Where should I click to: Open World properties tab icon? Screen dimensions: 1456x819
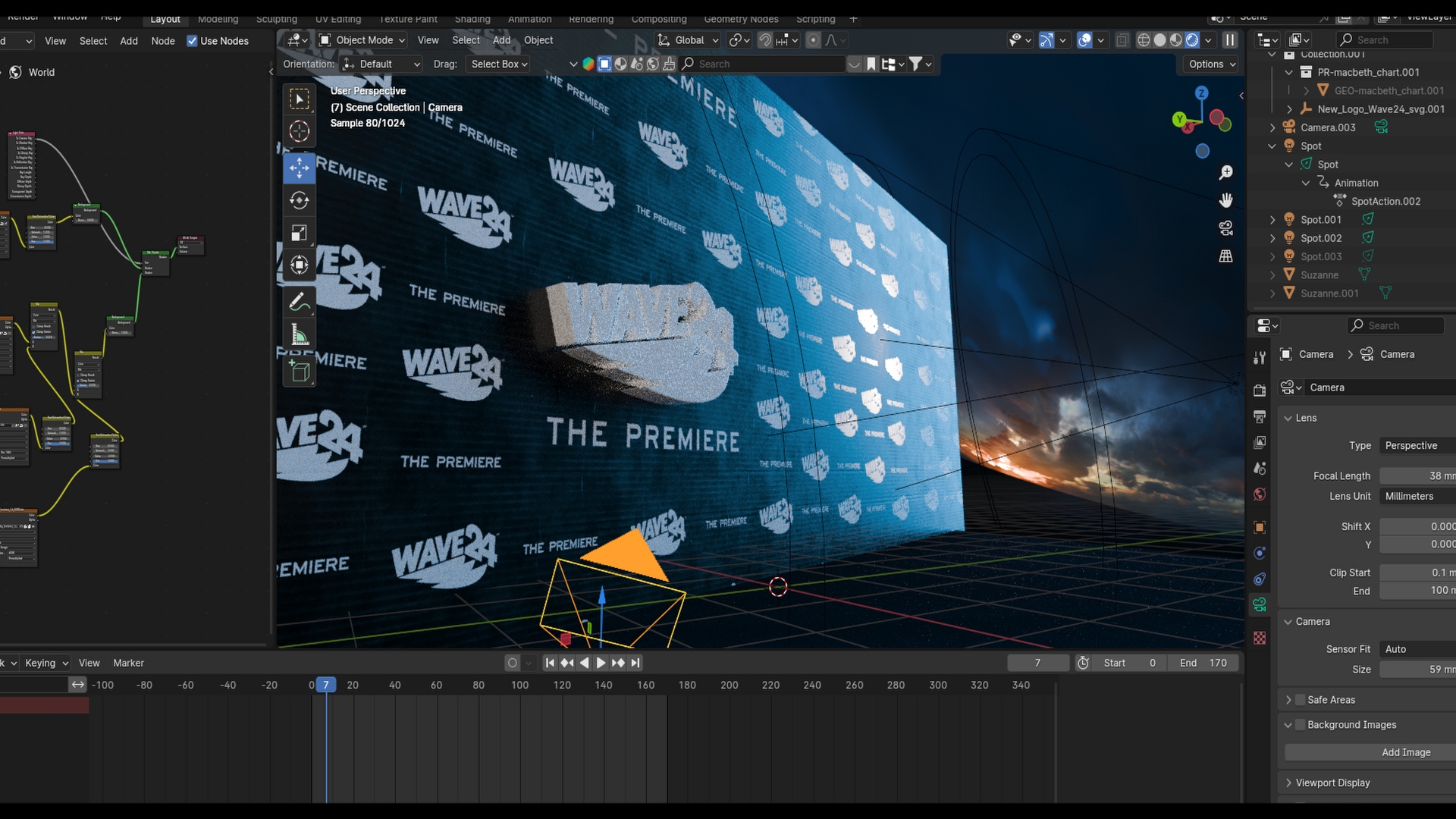[x=1260, y=494]
